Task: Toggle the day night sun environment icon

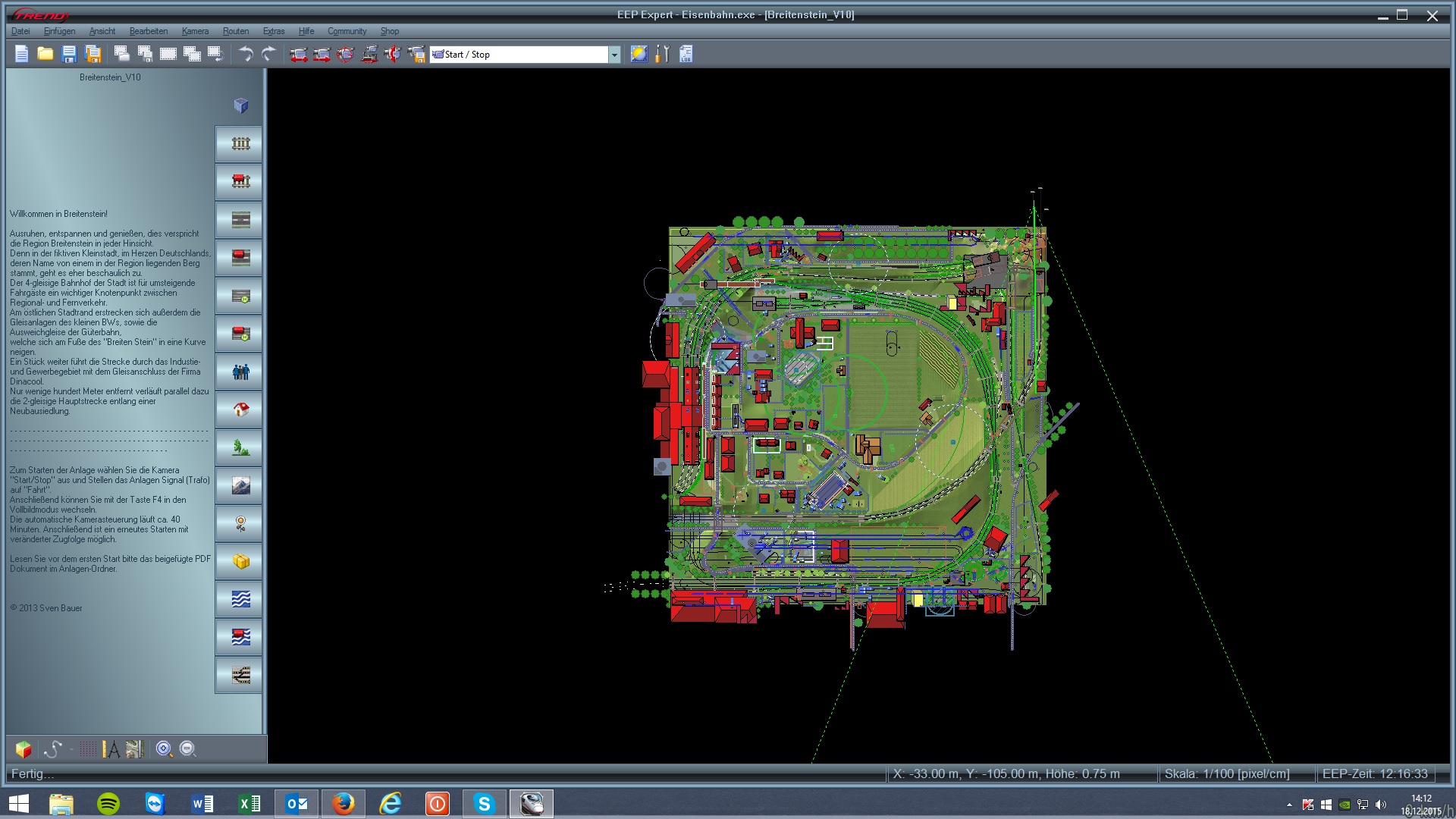Action: click(x=639, y=54)
